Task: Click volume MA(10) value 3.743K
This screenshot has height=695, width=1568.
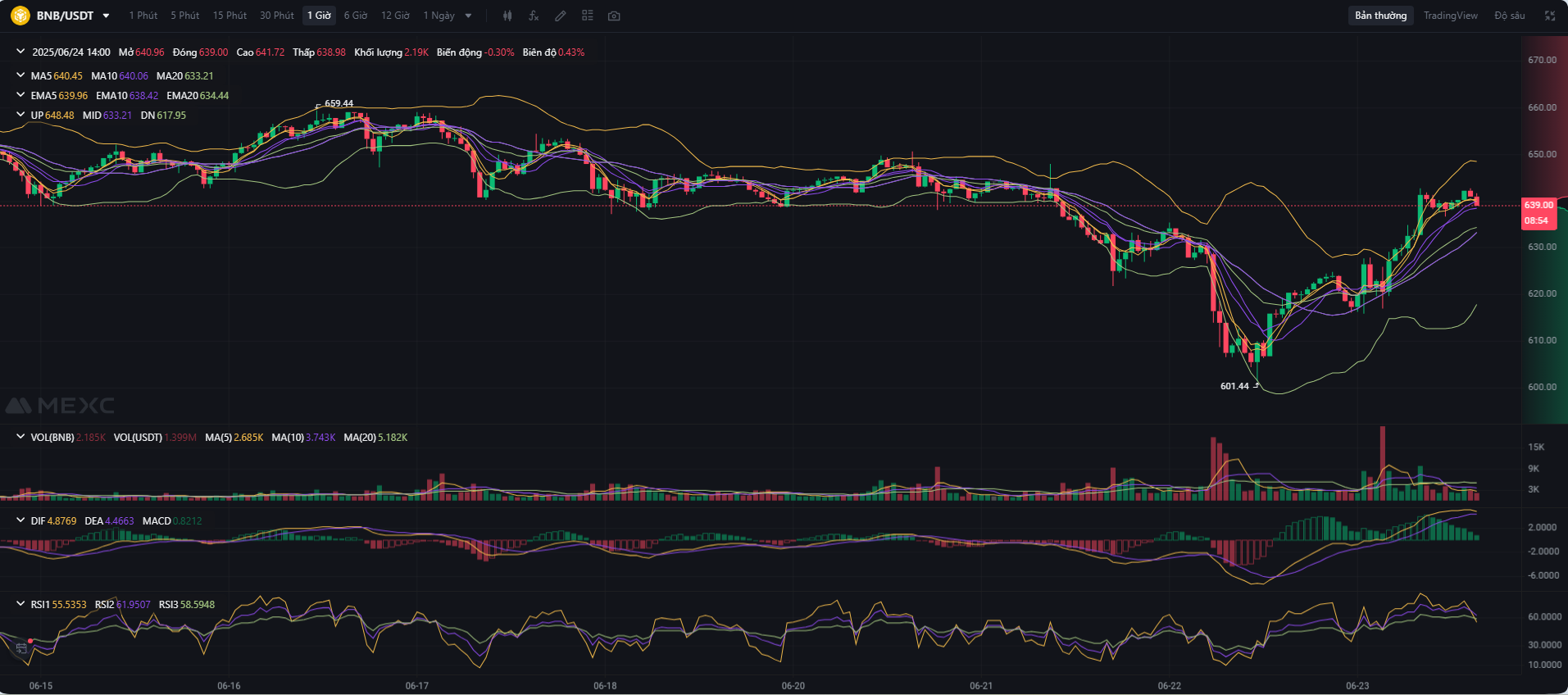Action: 320,437
